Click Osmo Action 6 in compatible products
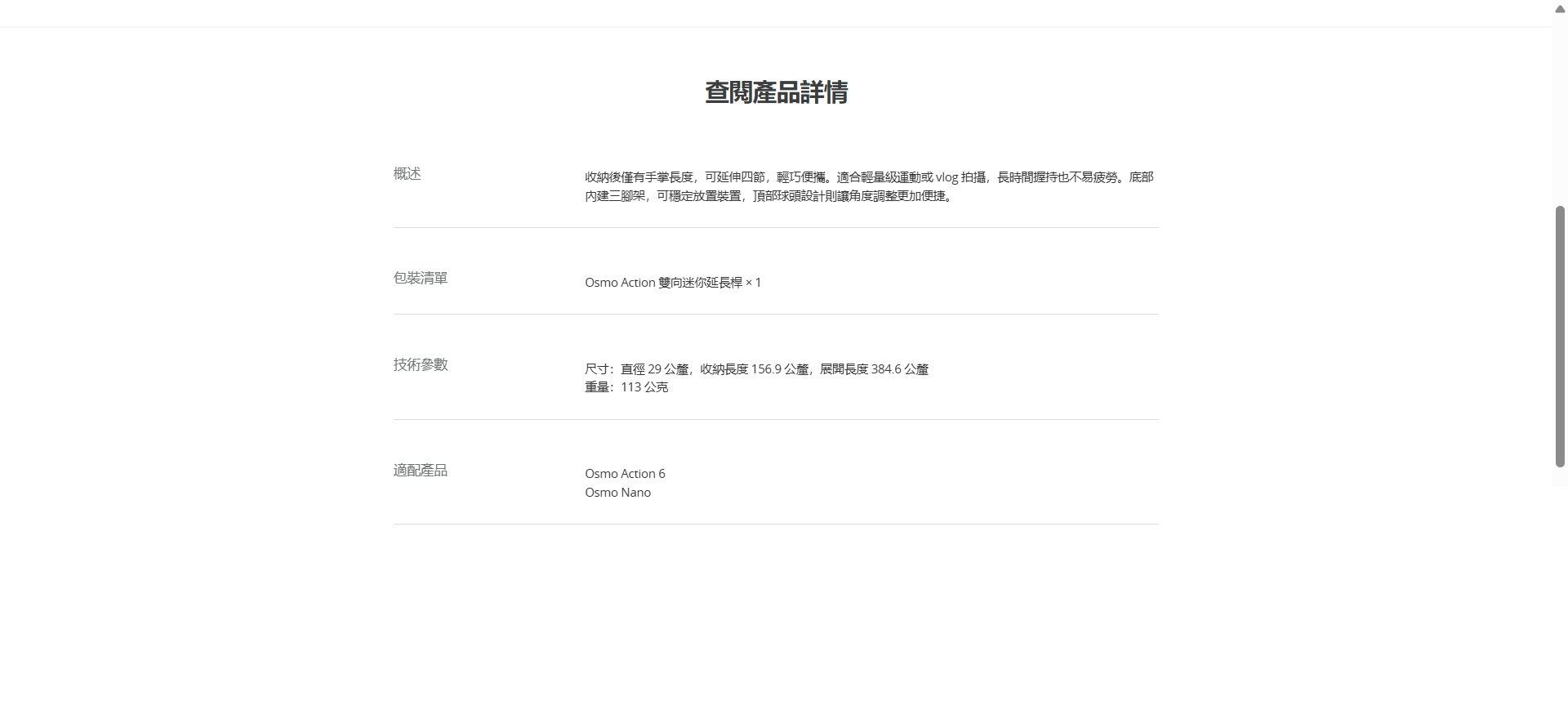1568x710 pixels. pyautogui.click(x=625, y=474)
